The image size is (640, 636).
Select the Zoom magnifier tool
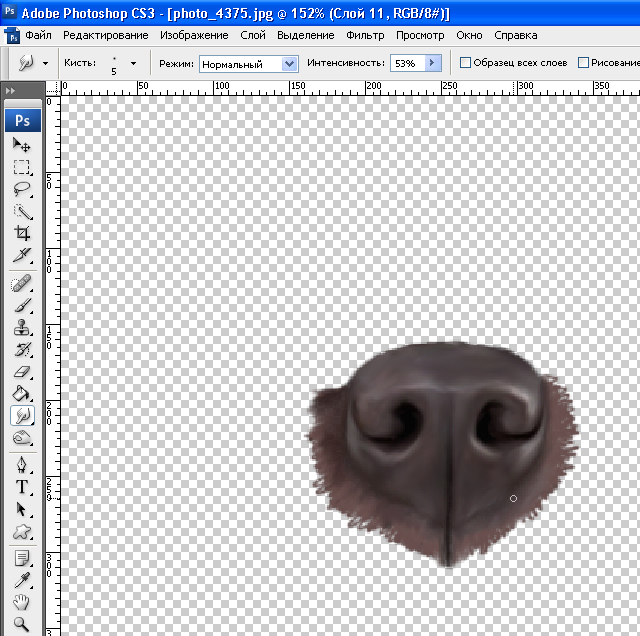(x=21, y=625)
